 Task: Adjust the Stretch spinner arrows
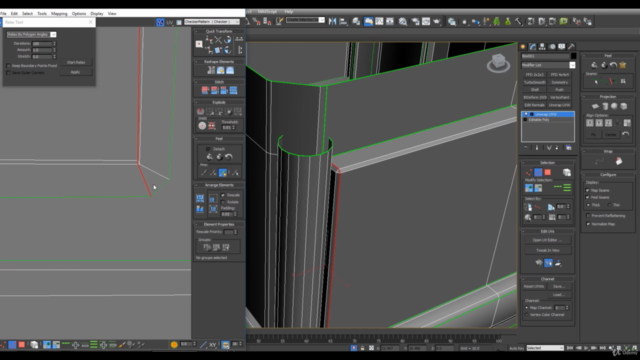[x=54, y=56]
